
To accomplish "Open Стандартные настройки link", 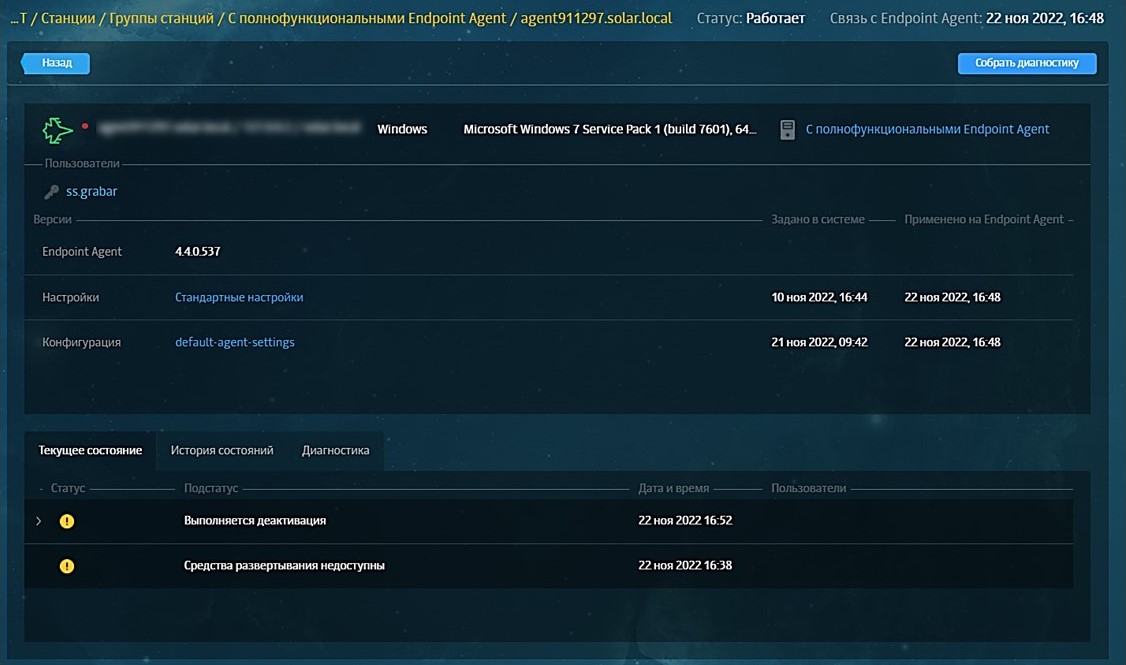I will tap(239, 297).
